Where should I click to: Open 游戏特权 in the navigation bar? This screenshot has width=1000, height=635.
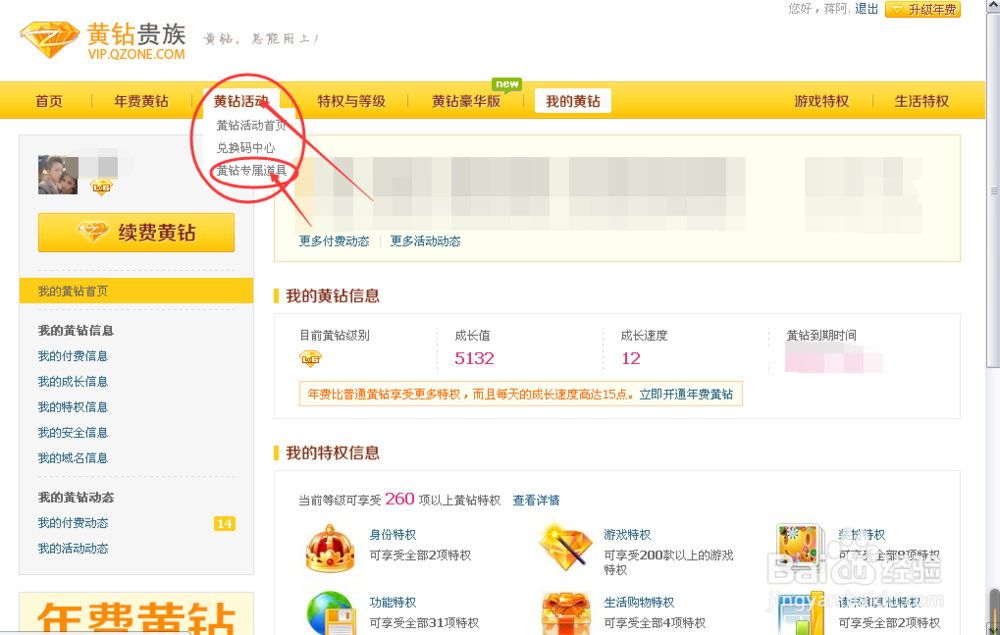(821, 101)
